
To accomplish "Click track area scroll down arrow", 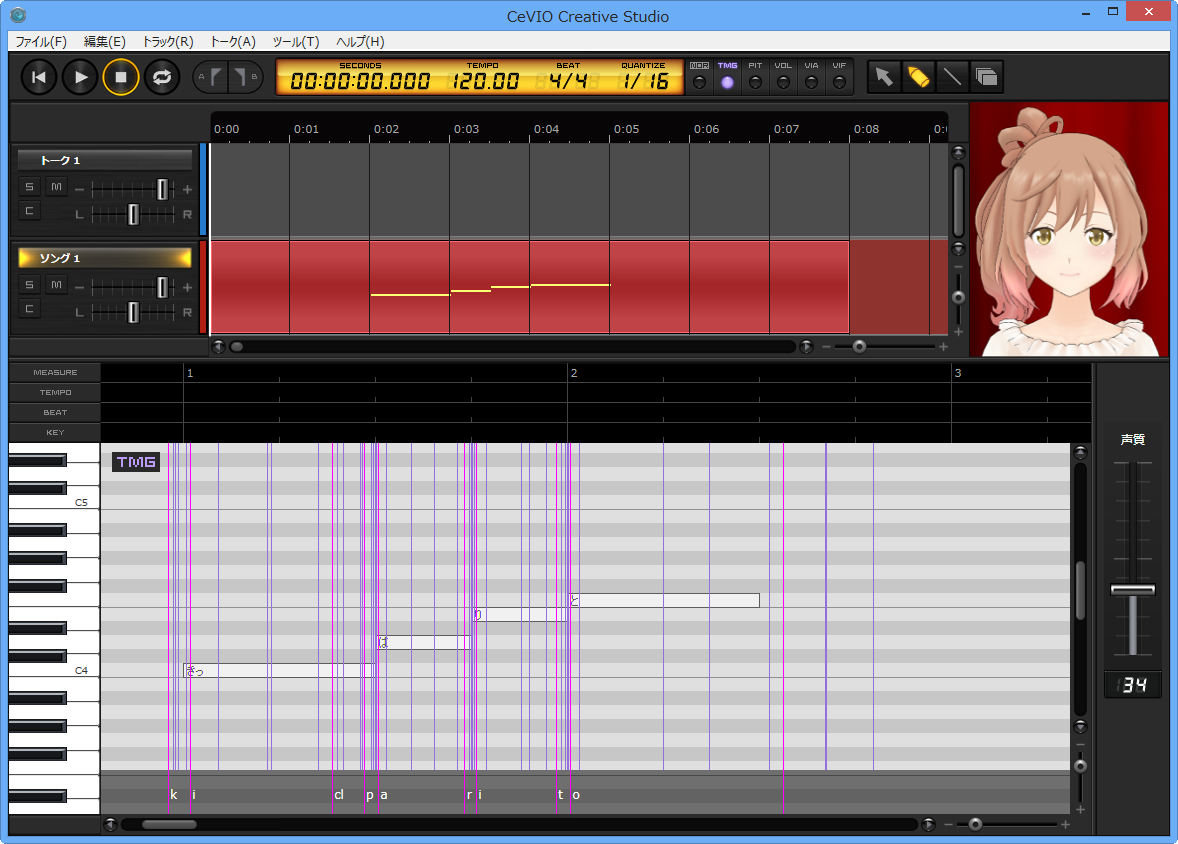I will [958, 248].
